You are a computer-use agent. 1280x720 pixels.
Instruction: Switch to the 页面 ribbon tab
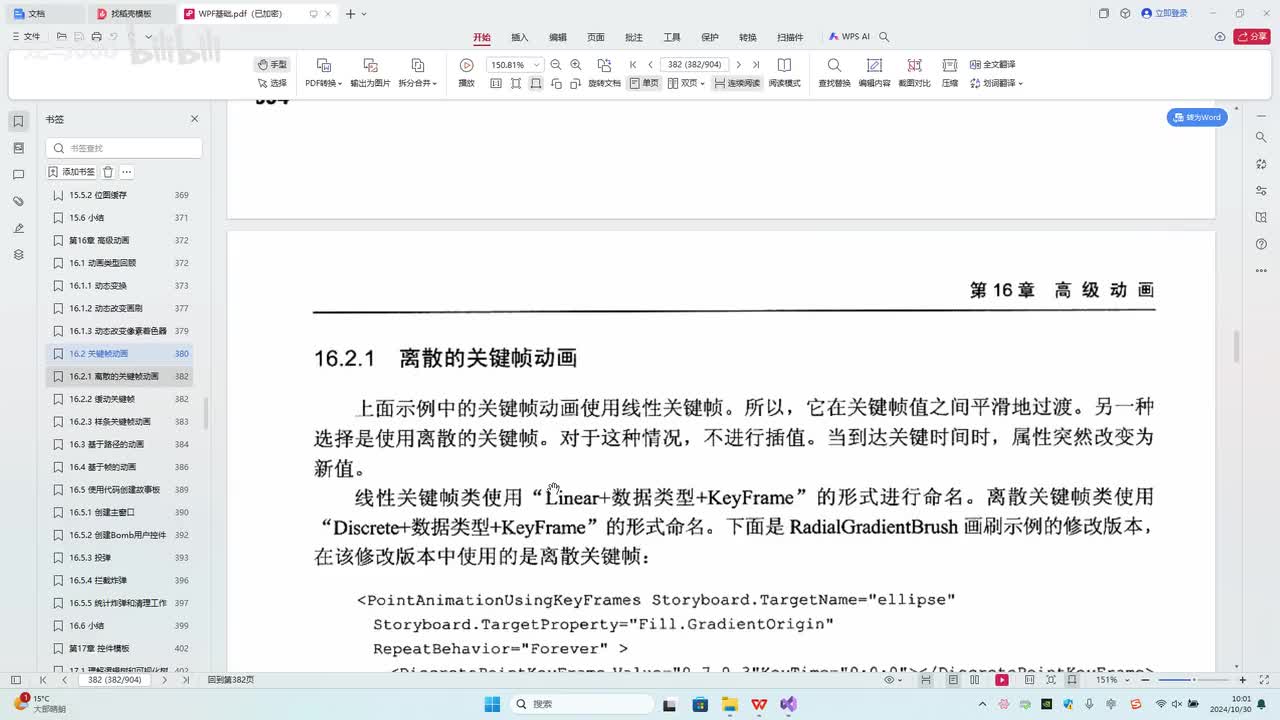click(x=596, y=37)
